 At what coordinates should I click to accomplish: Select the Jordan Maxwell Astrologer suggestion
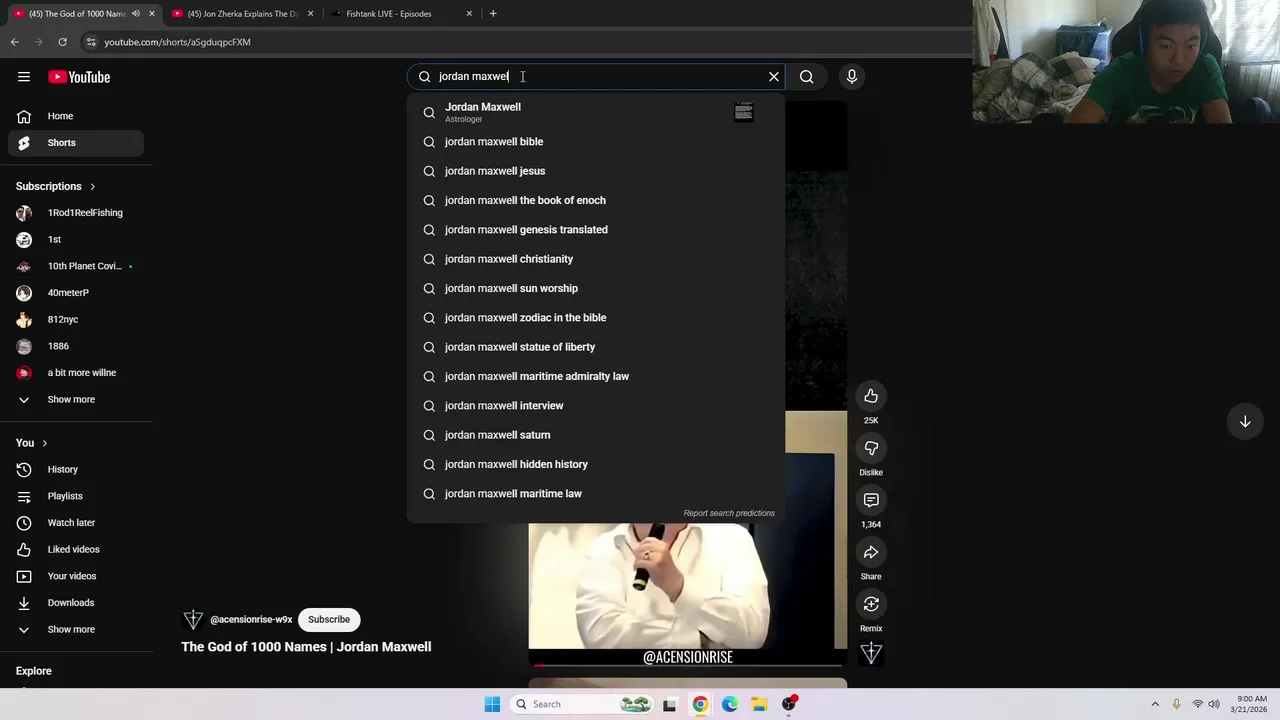pyautogui.click(x=595, y=112)
